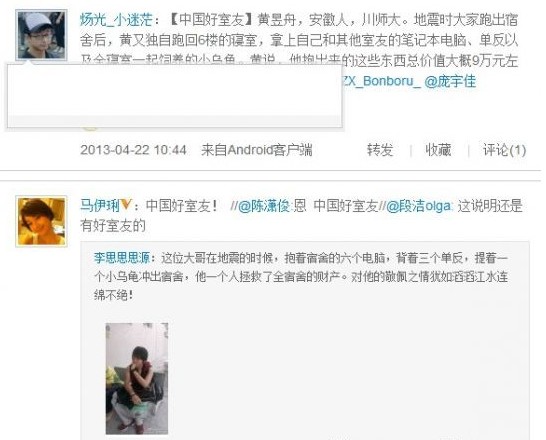Click 收藏 to favorite the post

(438, 150)
